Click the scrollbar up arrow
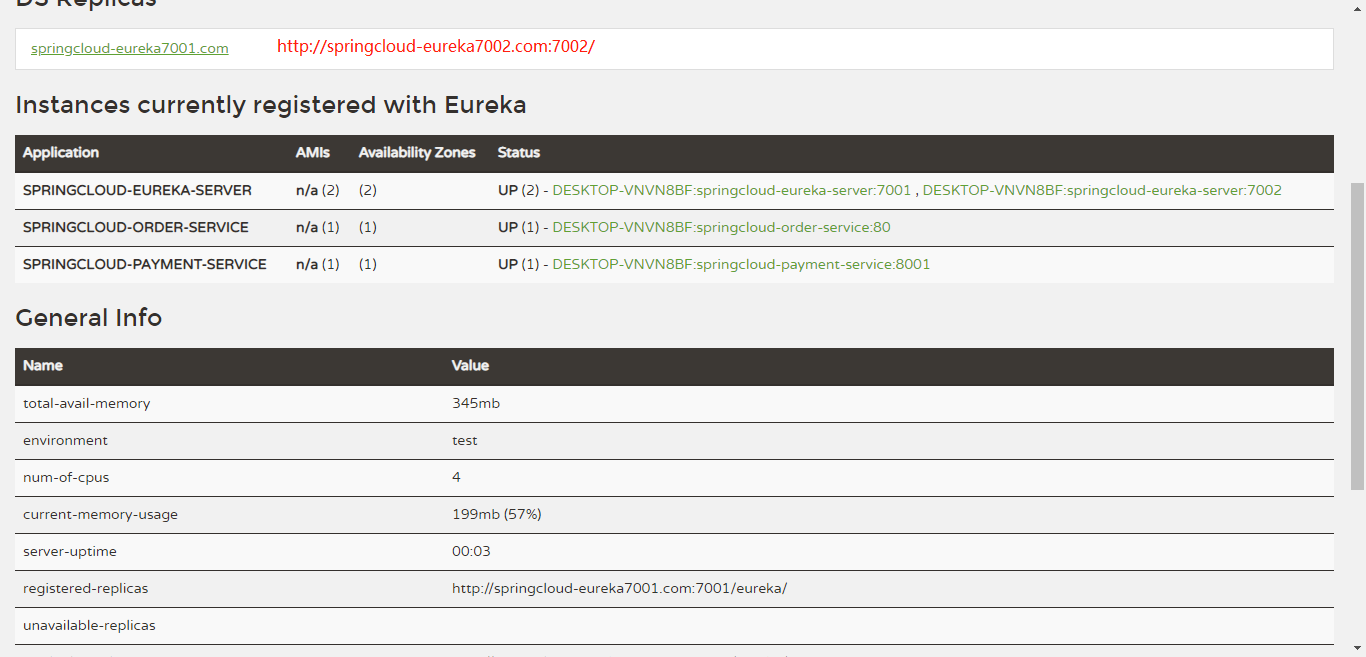The width and height of the screenshot is (1366, 657). 1357,8
